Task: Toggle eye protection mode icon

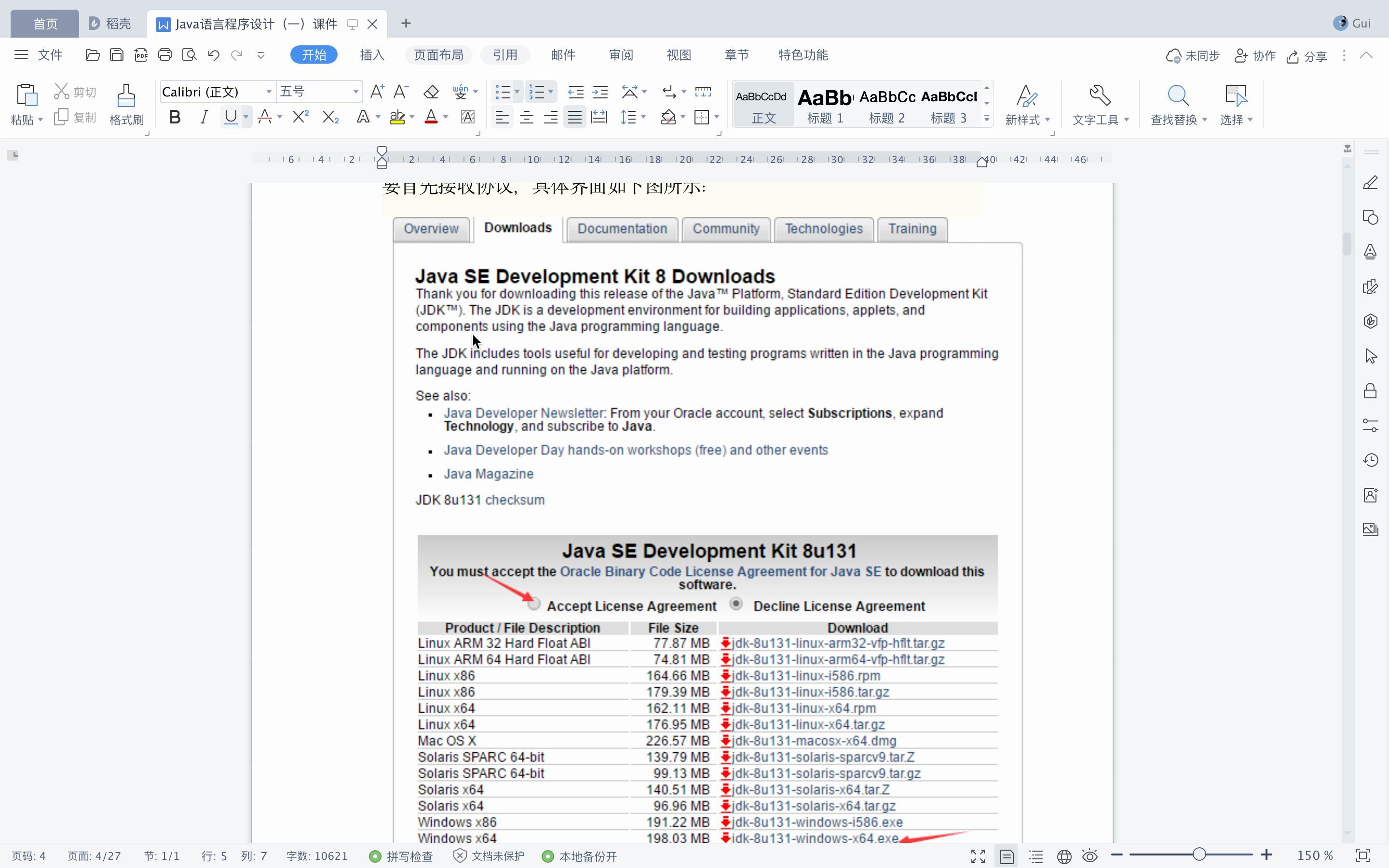Action: coord(1090,856)
